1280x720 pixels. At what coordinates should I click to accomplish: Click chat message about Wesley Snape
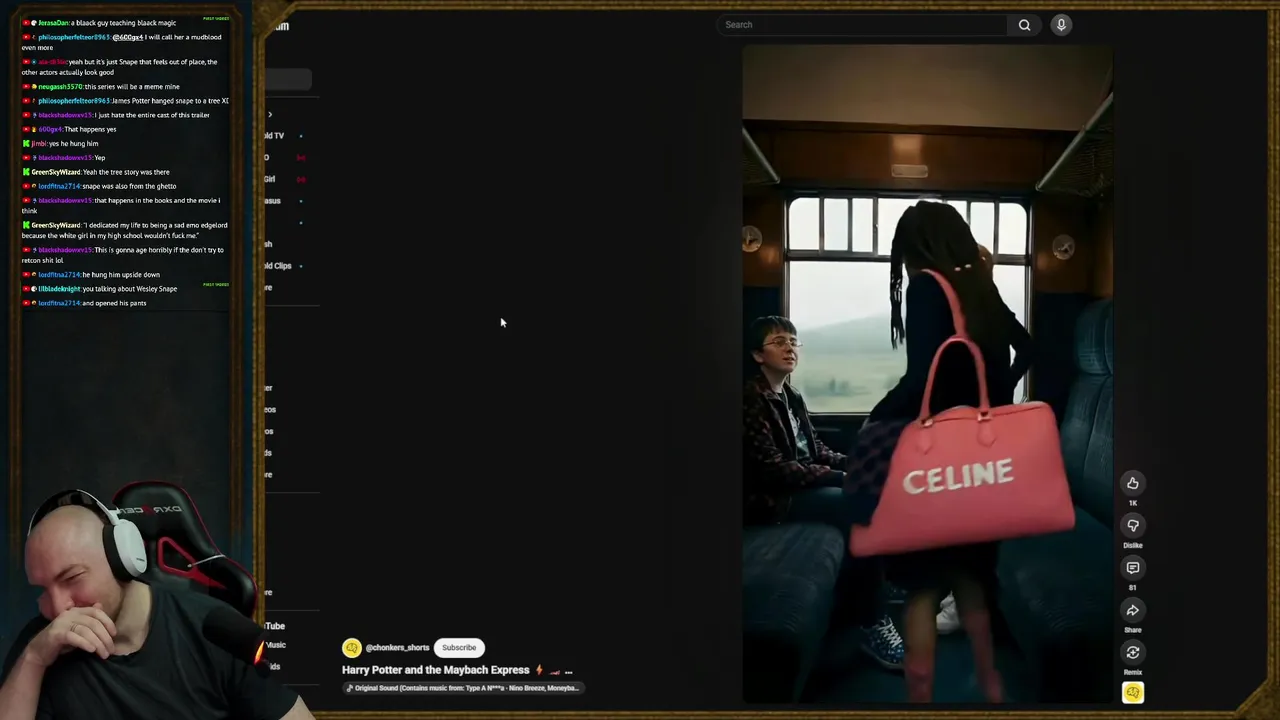130,289
